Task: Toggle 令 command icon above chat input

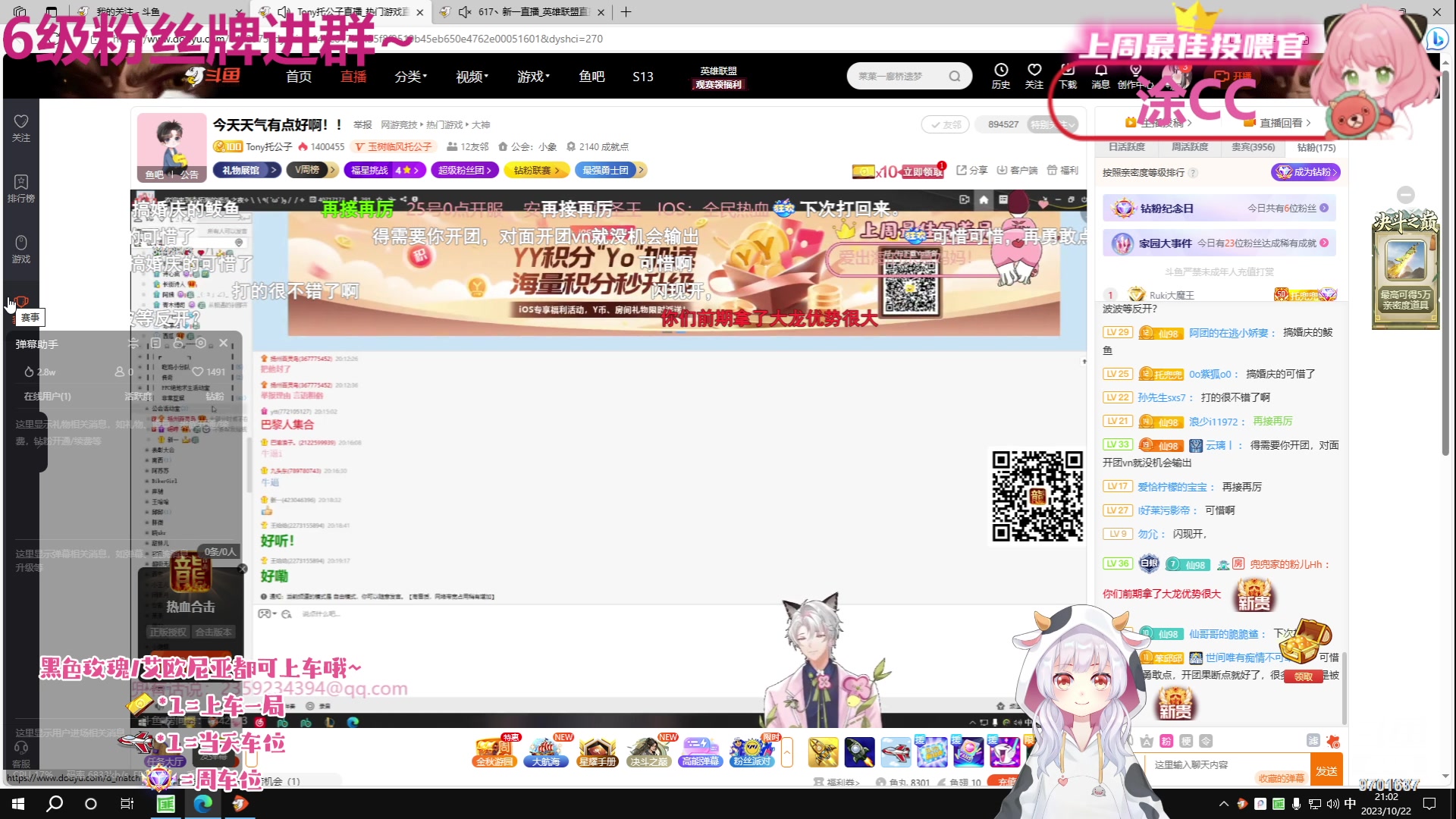Action: coord(1206,741)
